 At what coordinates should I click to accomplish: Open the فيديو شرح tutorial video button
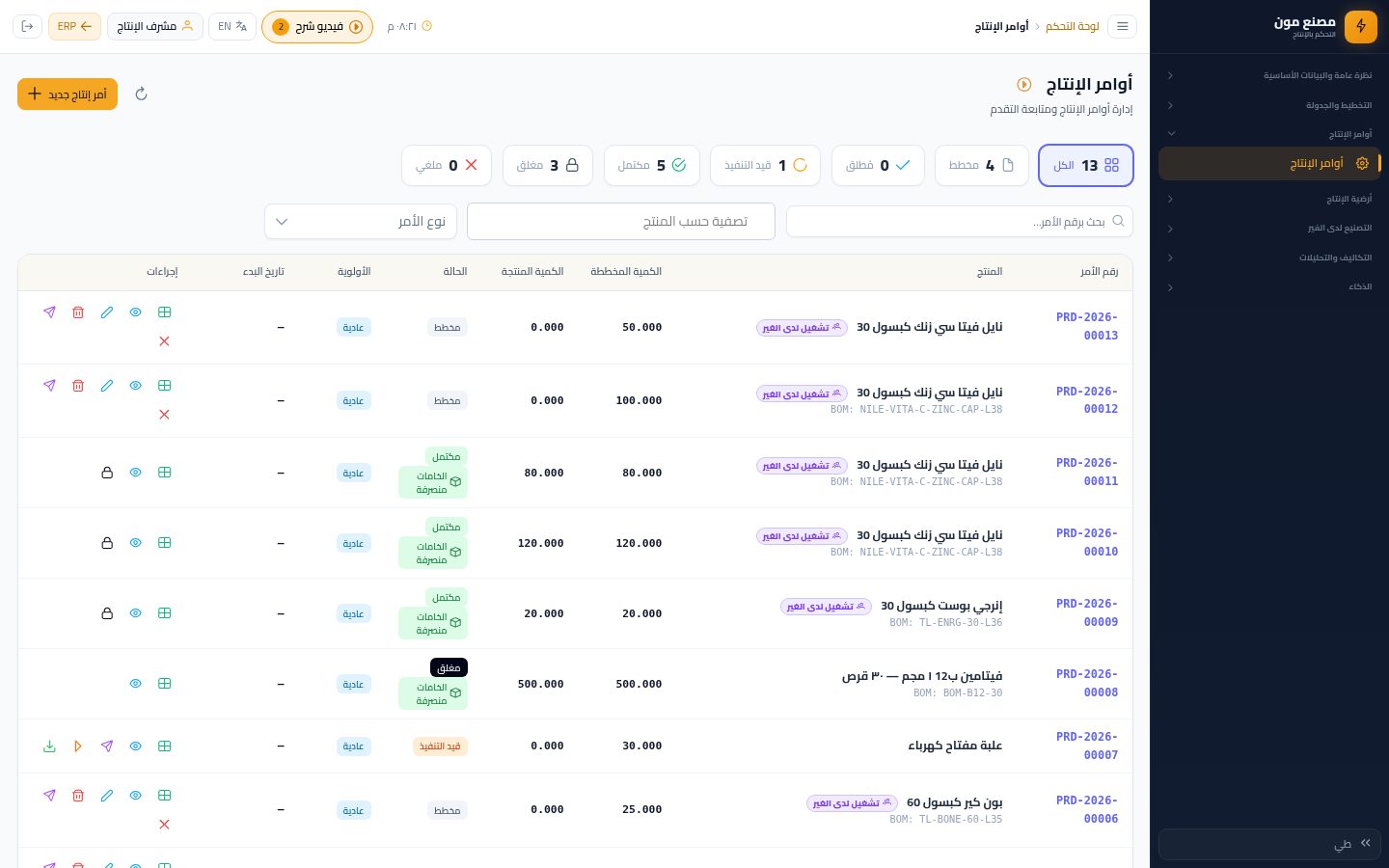[317, 27]
